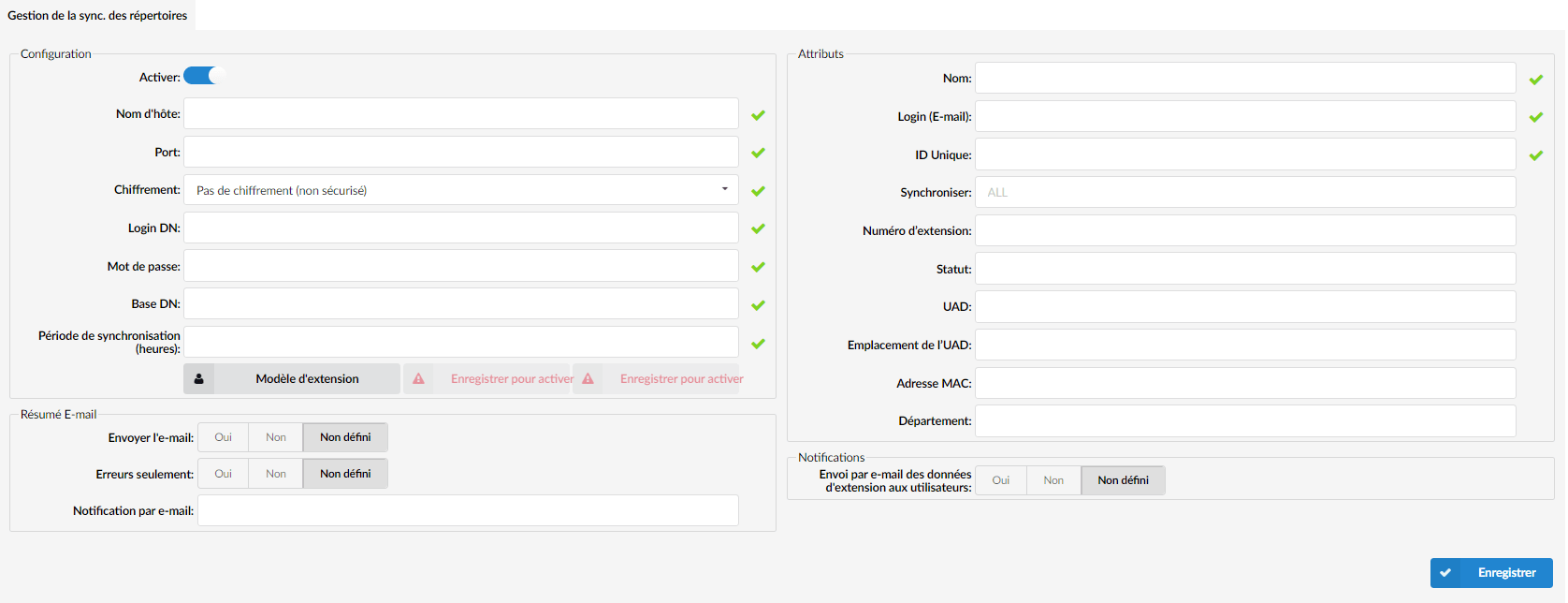This screenshot has height=603, width=1568.
Task: Select Oui for Erreurs seulement
Action: click(223, 474)
